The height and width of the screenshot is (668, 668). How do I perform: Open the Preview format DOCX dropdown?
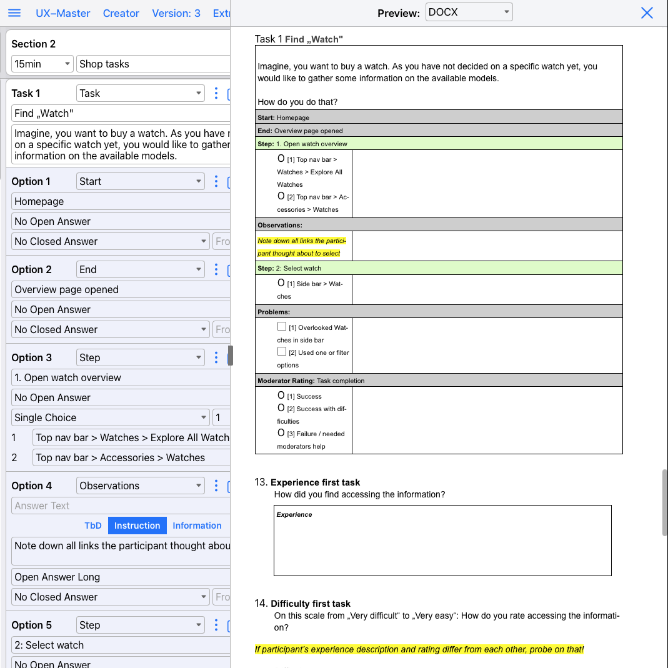(x=469, y=12)
